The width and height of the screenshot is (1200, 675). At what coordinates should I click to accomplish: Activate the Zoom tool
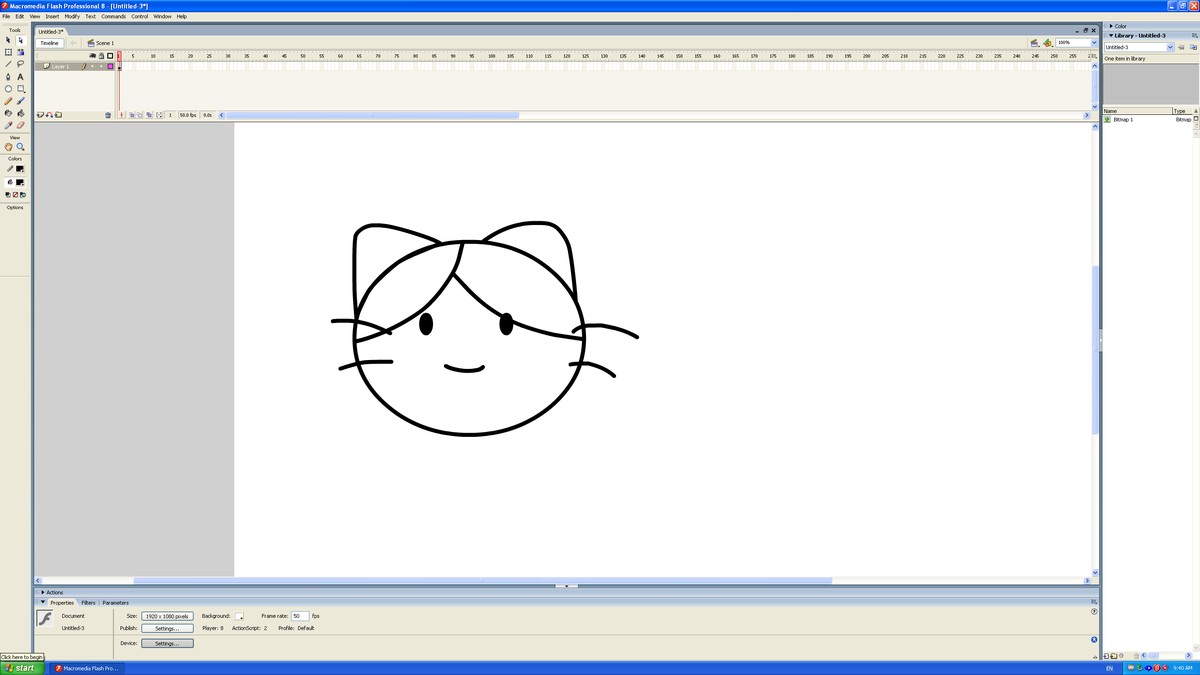pos(20,147)
